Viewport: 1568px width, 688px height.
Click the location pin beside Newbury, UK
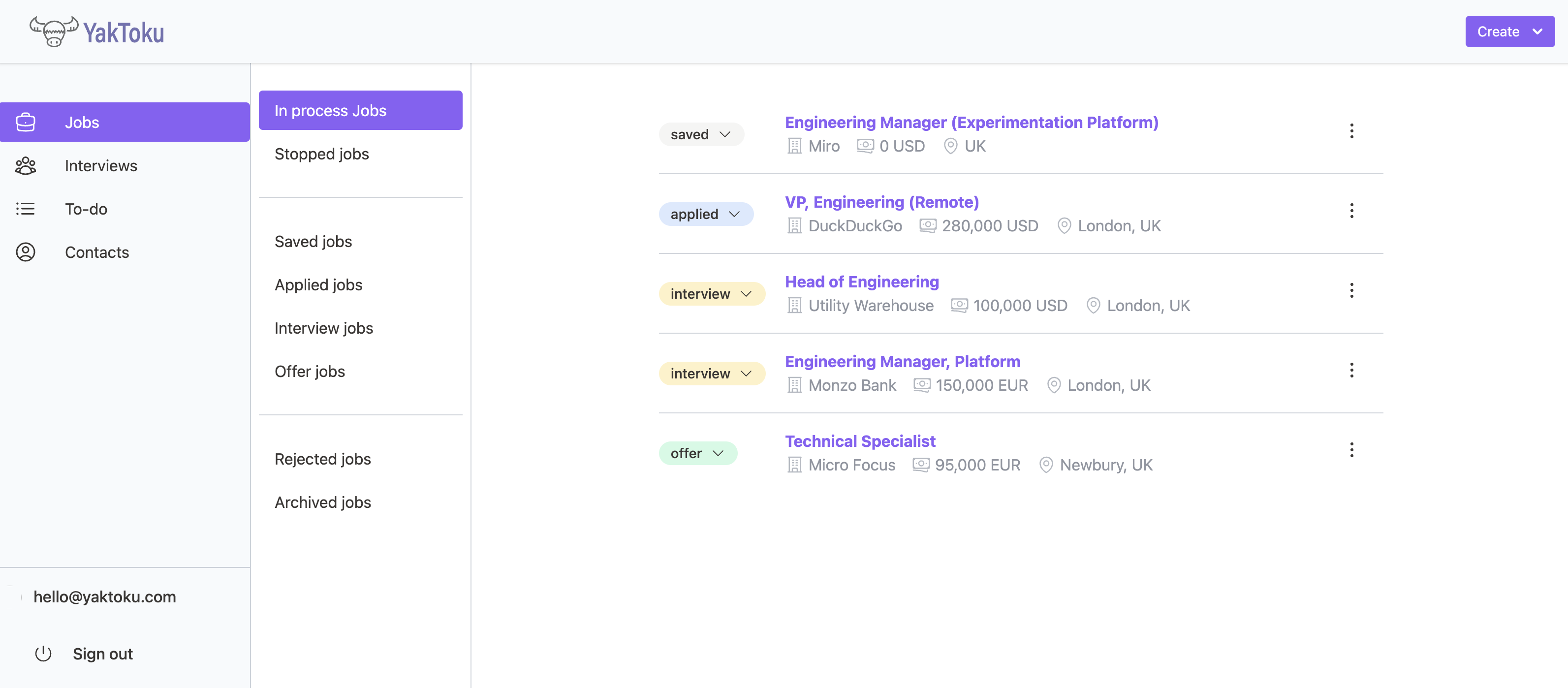1046,465
